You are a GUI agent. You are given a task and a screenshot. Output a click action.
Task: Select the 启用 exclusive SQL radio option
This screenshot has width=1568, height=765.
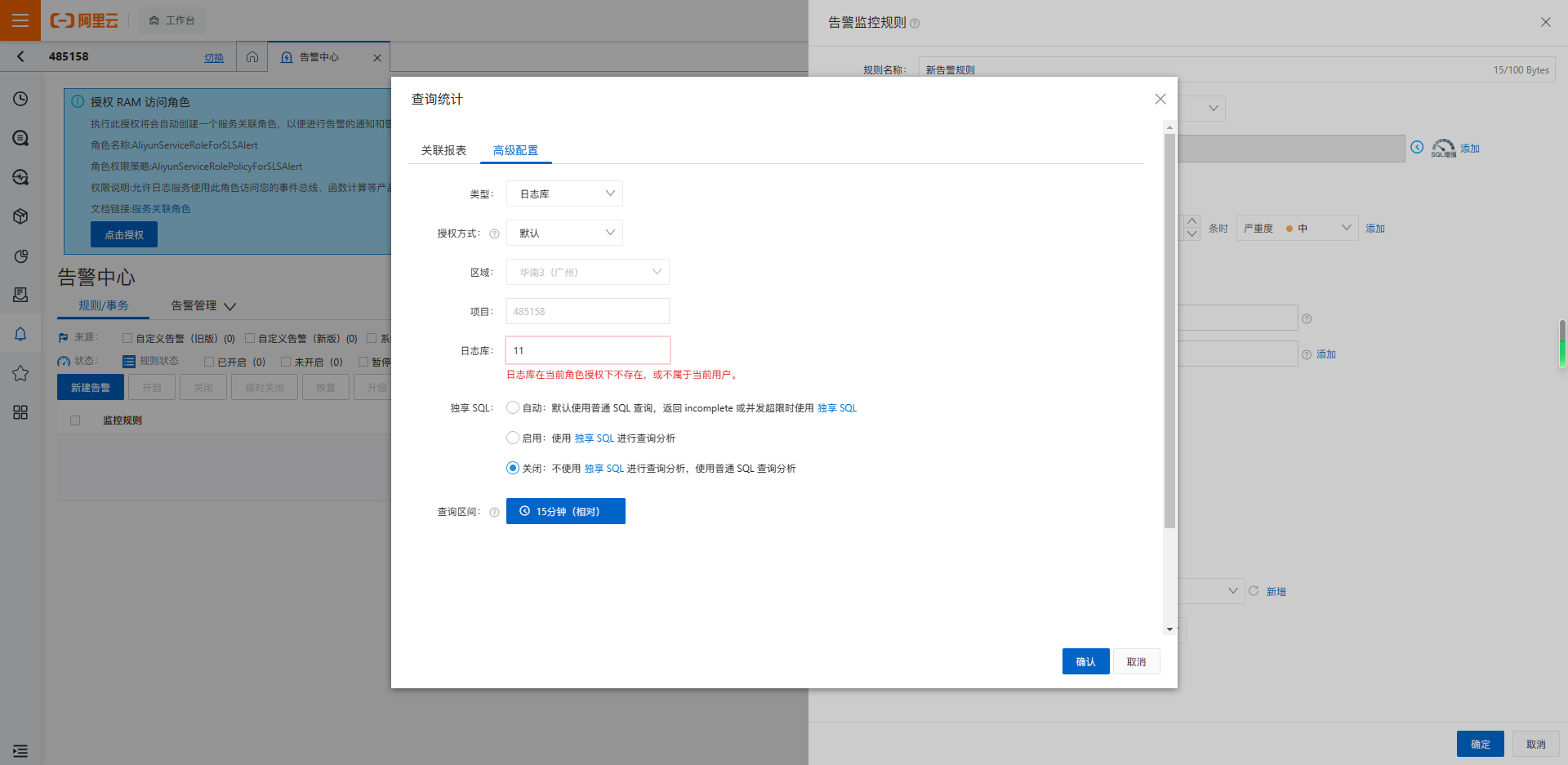click(513, 438)
